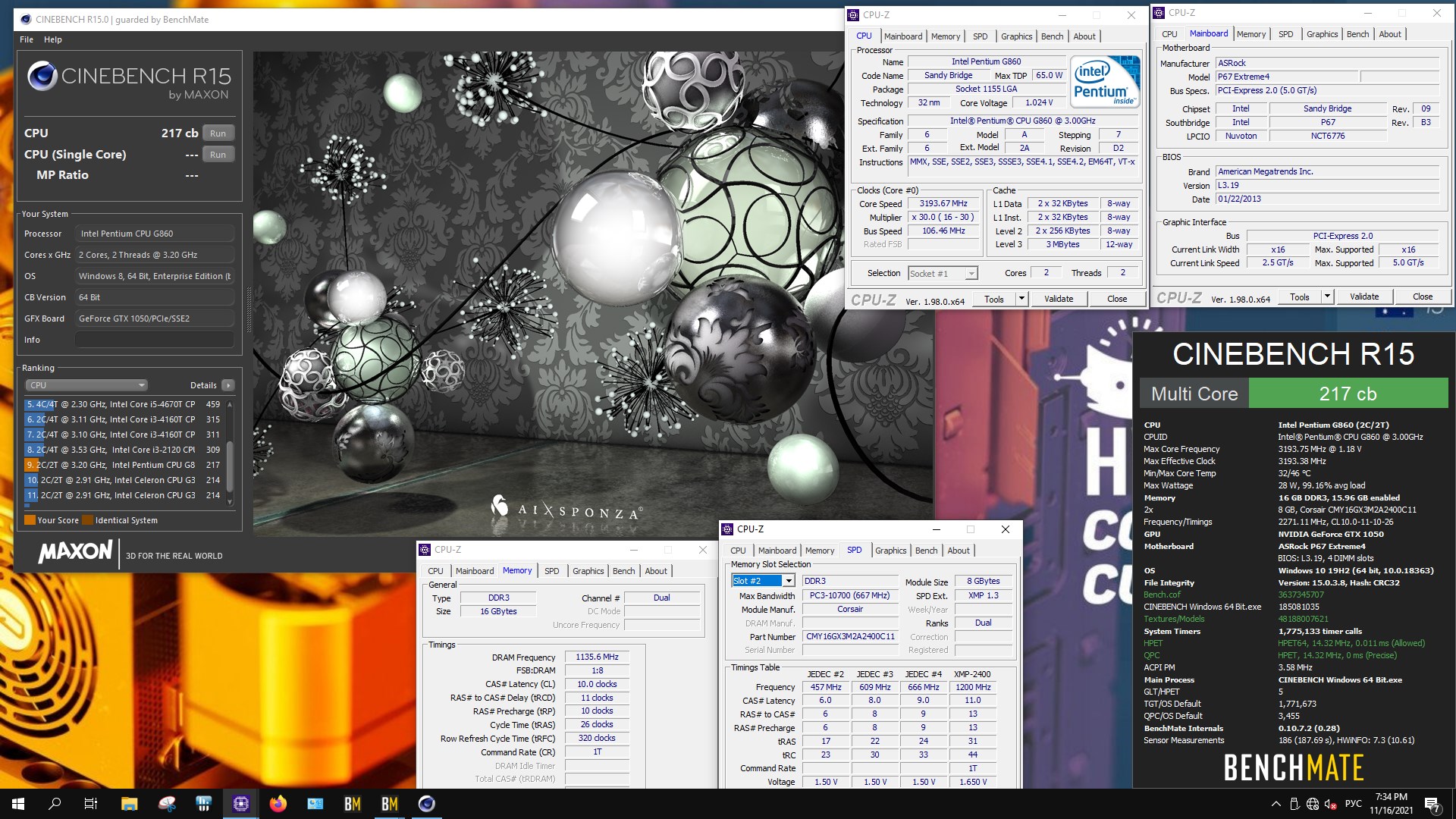1456x819 pixels.
Task: Open Caches-free CPU tab in CPU-Z SPD window
Action: 738,551
